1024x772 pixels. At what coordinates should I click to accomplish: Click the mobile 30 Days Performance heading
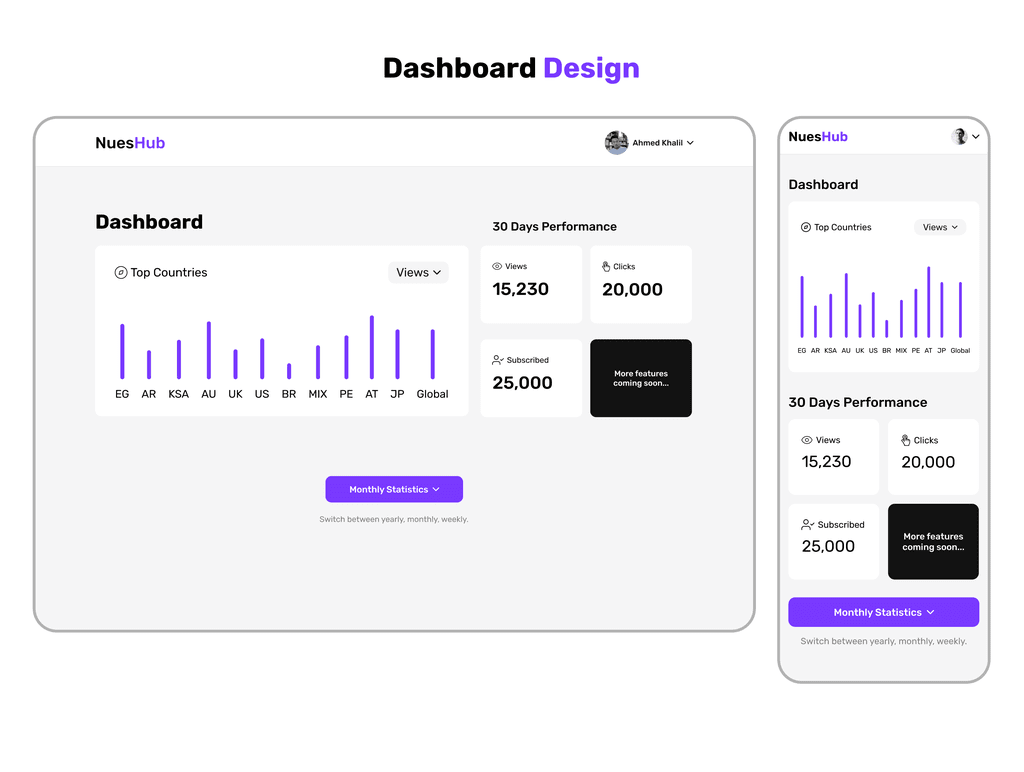point(857,402)
